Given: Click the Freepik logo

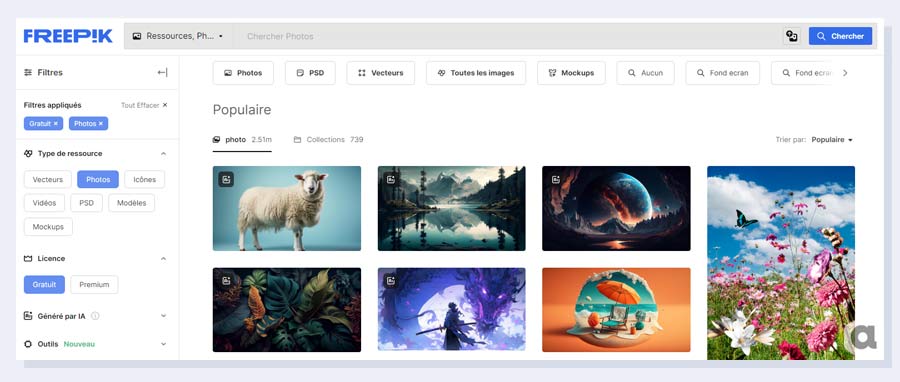Looking at the screenshot, I should pos(68,36).
